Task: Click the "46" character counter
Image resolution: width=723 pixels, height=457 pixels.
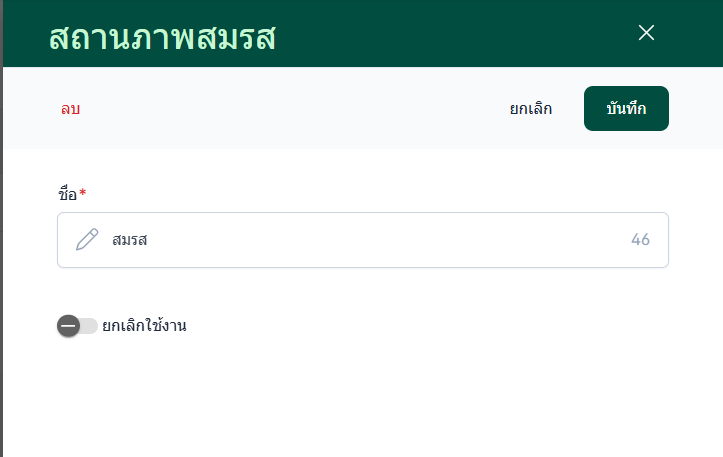Action: [x=641, y=240]
